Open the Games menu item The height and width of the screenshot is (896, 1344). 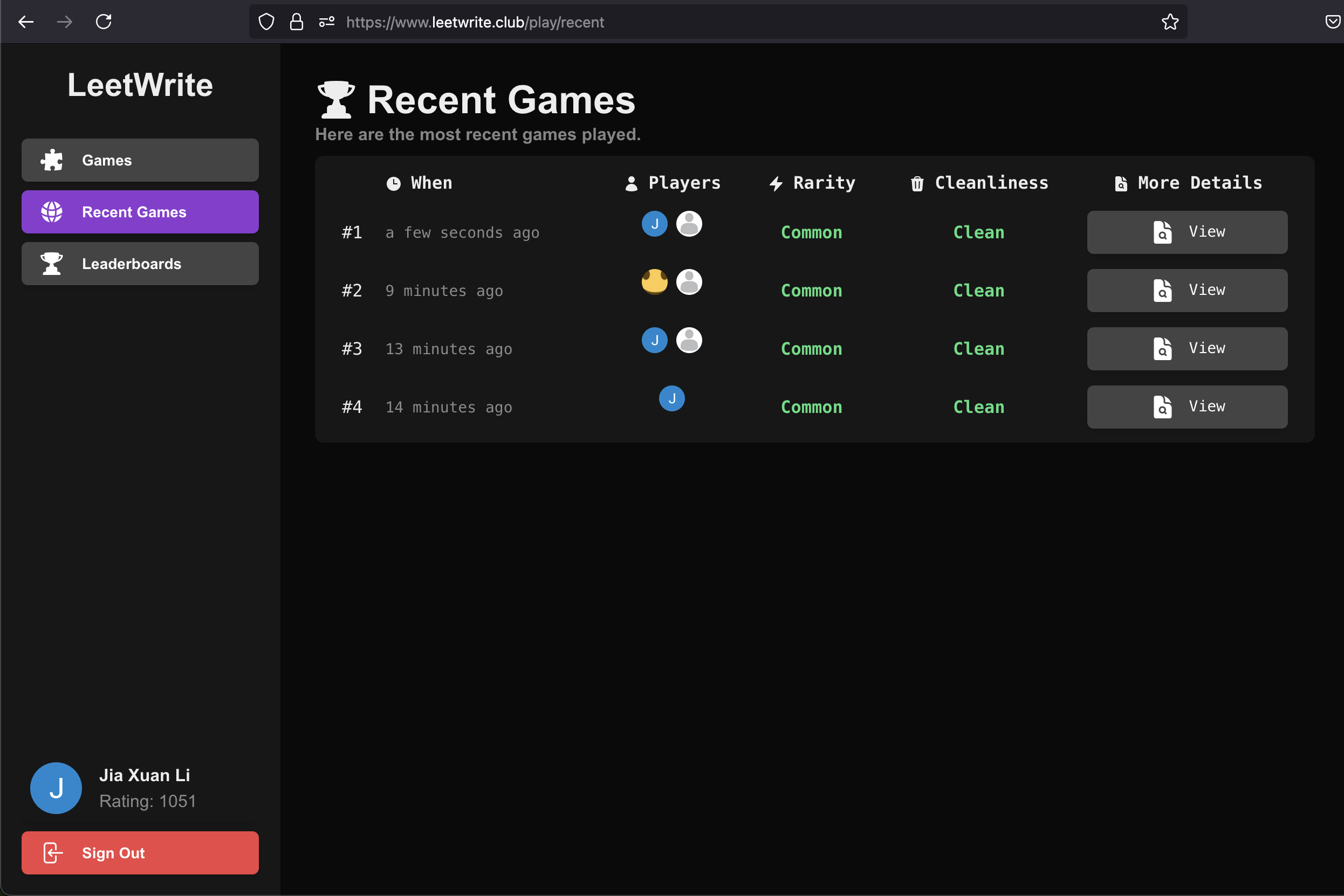pos(140,160)
